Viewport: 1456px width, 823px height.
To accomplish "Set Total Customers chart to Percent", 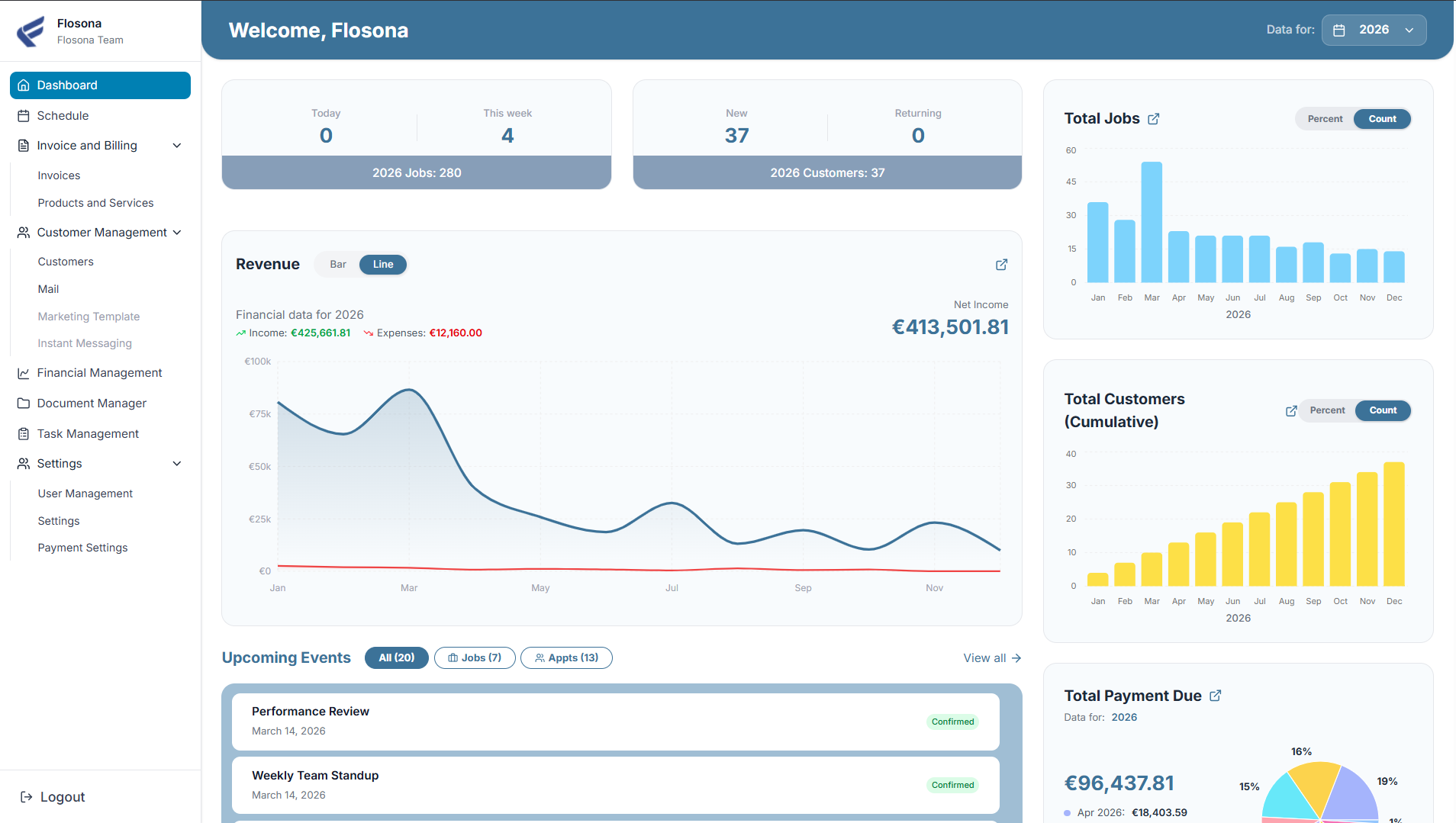I will click(x=1327, y=410).
